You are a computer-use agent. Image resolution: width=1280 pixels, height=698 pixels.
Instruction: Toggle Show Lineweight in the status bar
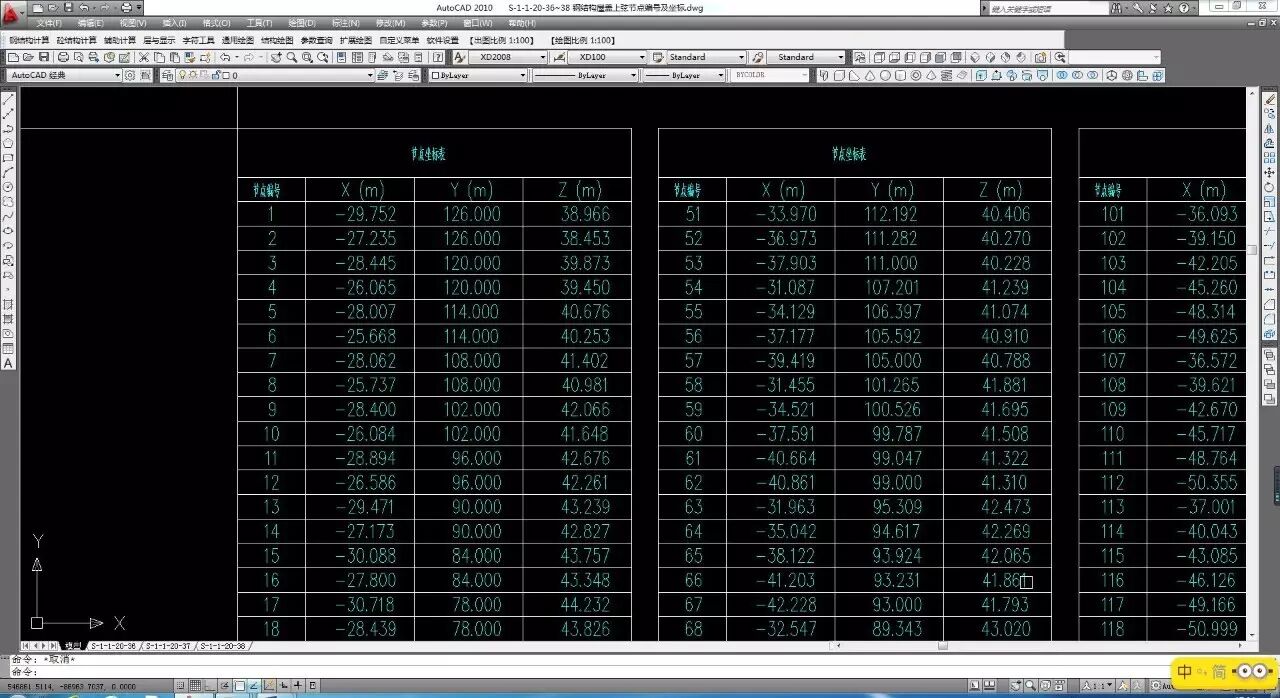pyautogui.click(x=298, y=686)
